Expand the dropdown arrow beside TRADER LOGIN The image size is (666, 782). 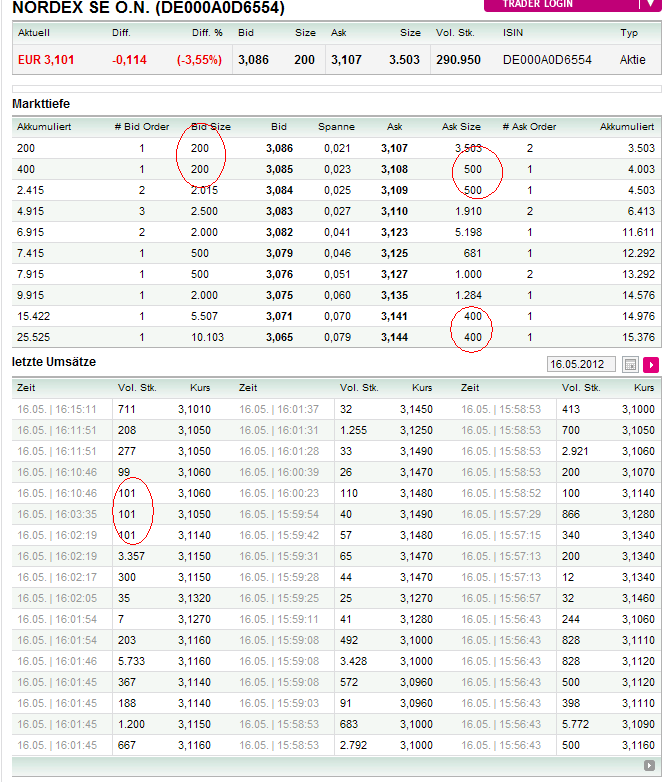[x=651, y=4]
